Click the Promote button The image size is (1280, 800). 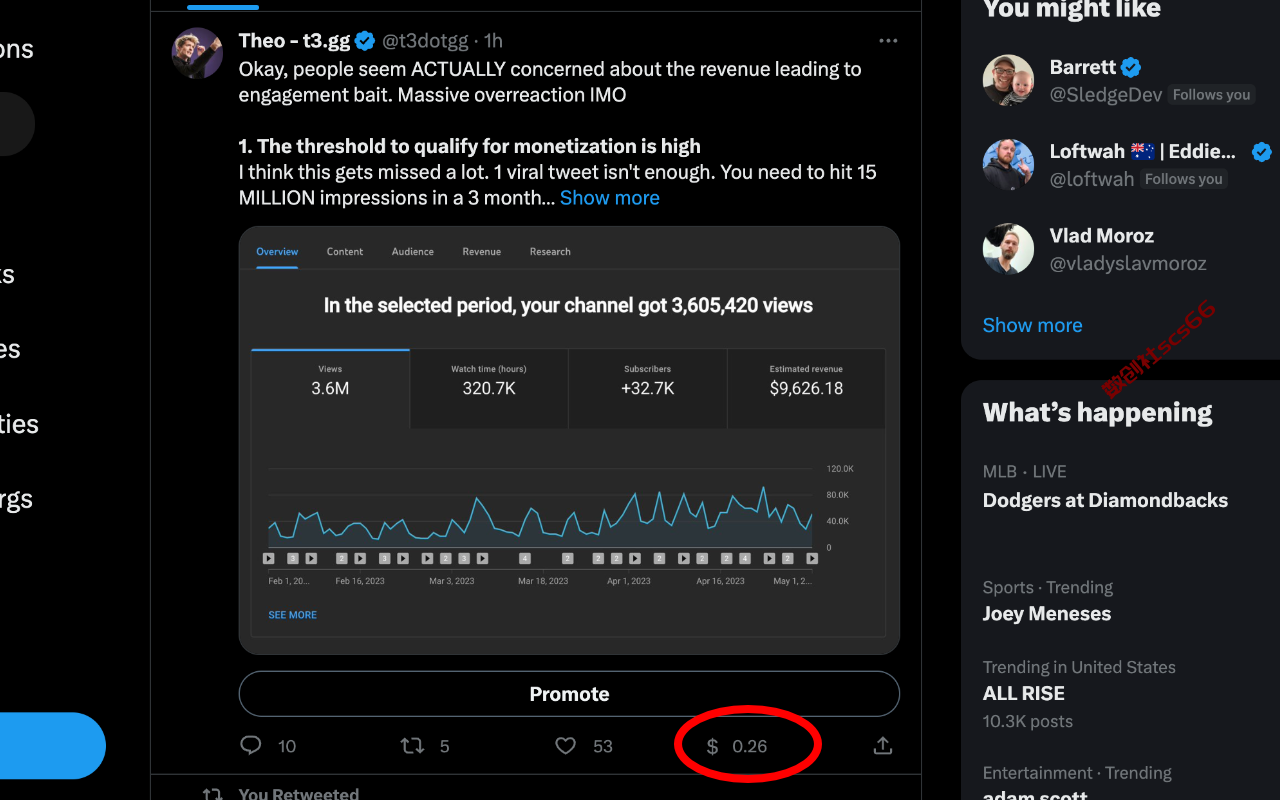[569, 694]
